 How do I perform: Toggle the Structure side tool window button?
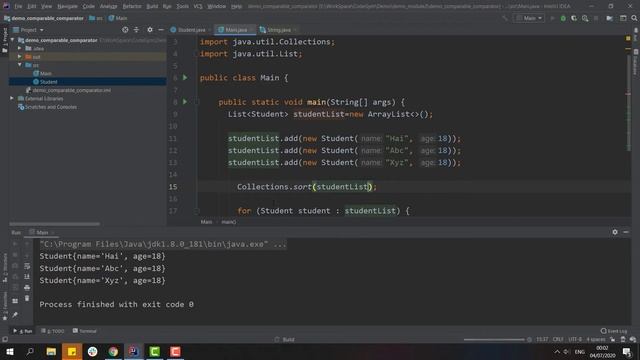tap(5, 267)
